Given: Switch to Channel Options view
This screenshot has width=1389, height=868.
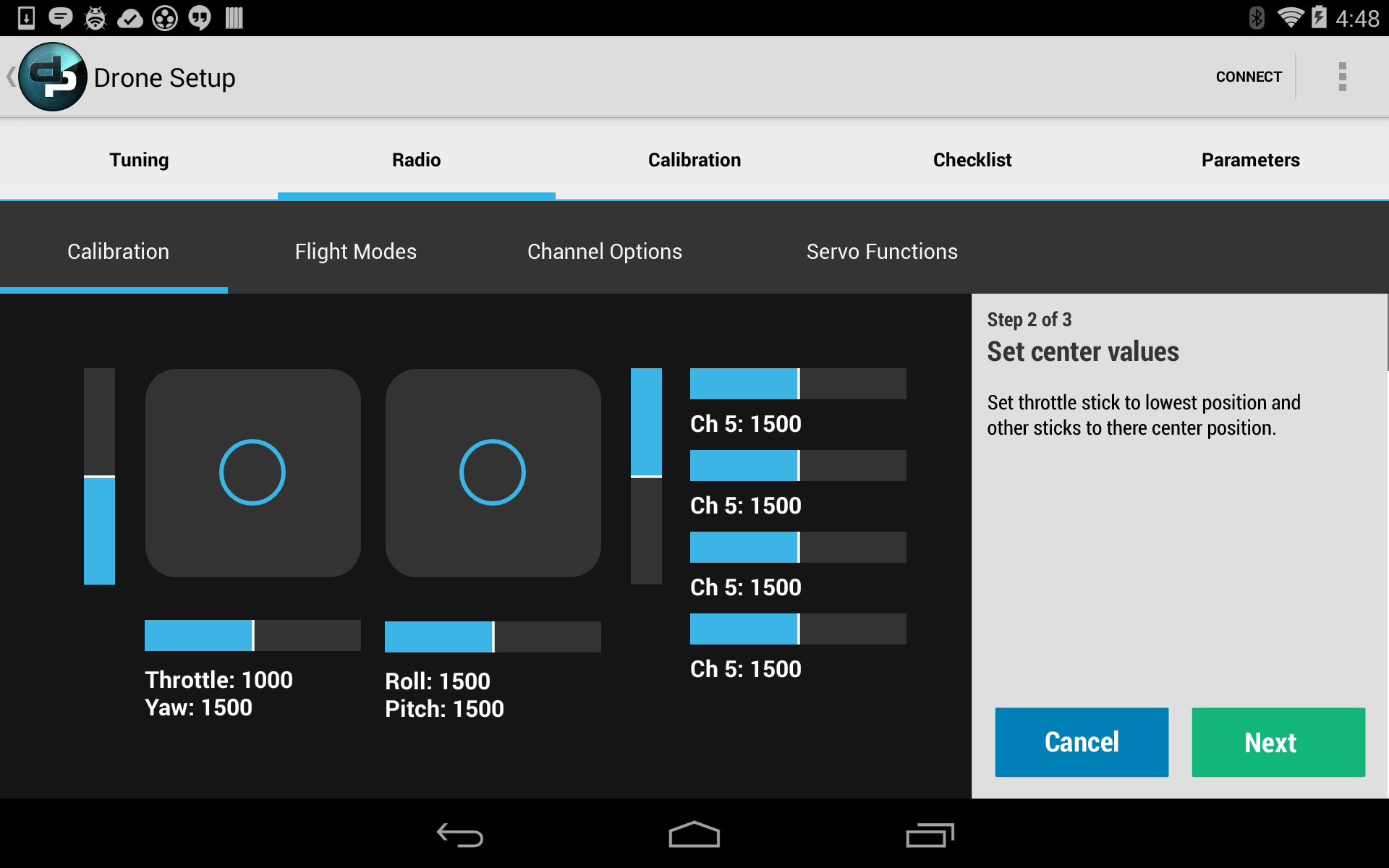Looking at the screenshot, I should pos(605,251).
